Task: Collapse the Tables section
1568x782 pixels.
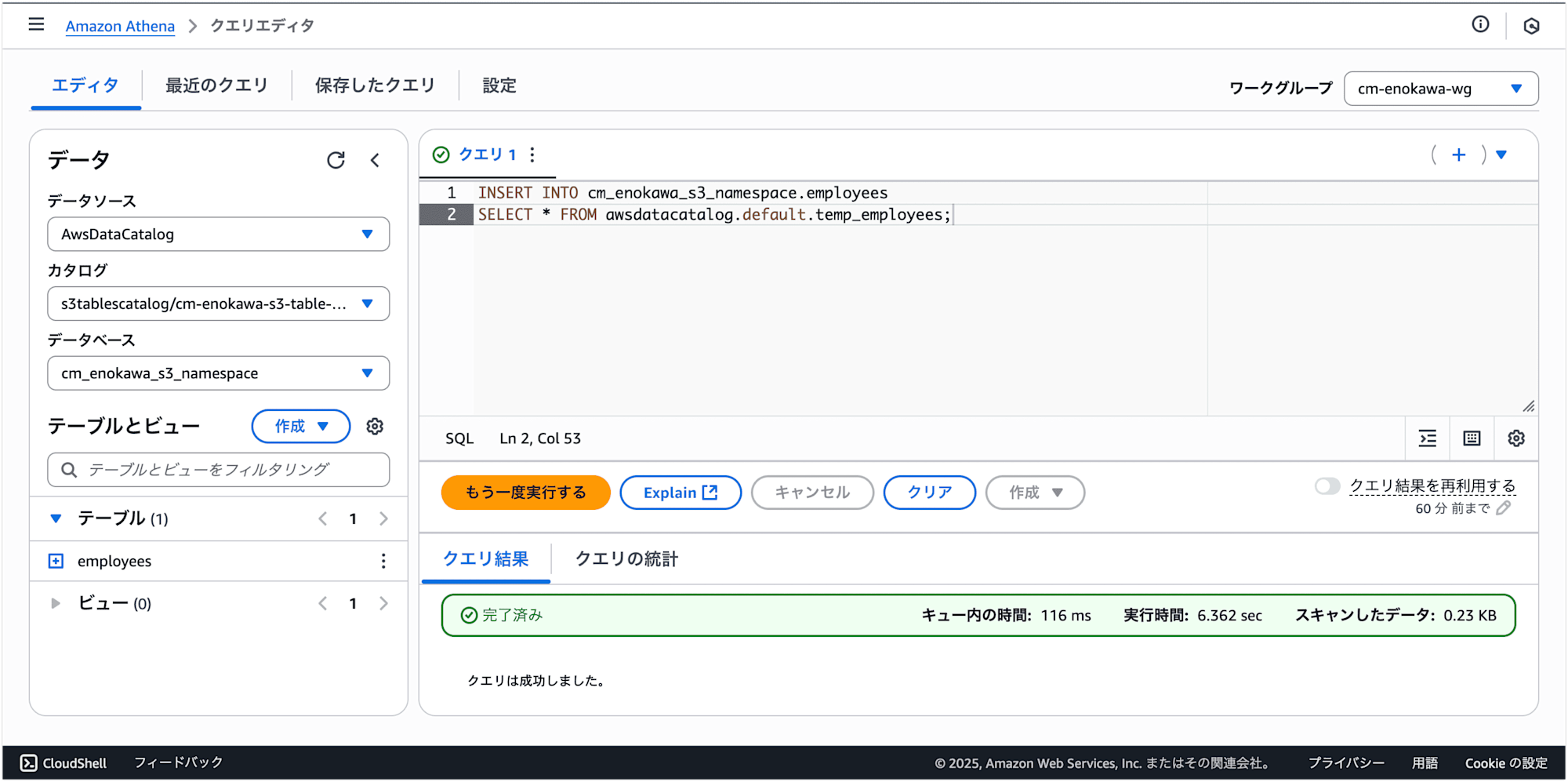Action: pyautogui.click(x=56, y=518)
